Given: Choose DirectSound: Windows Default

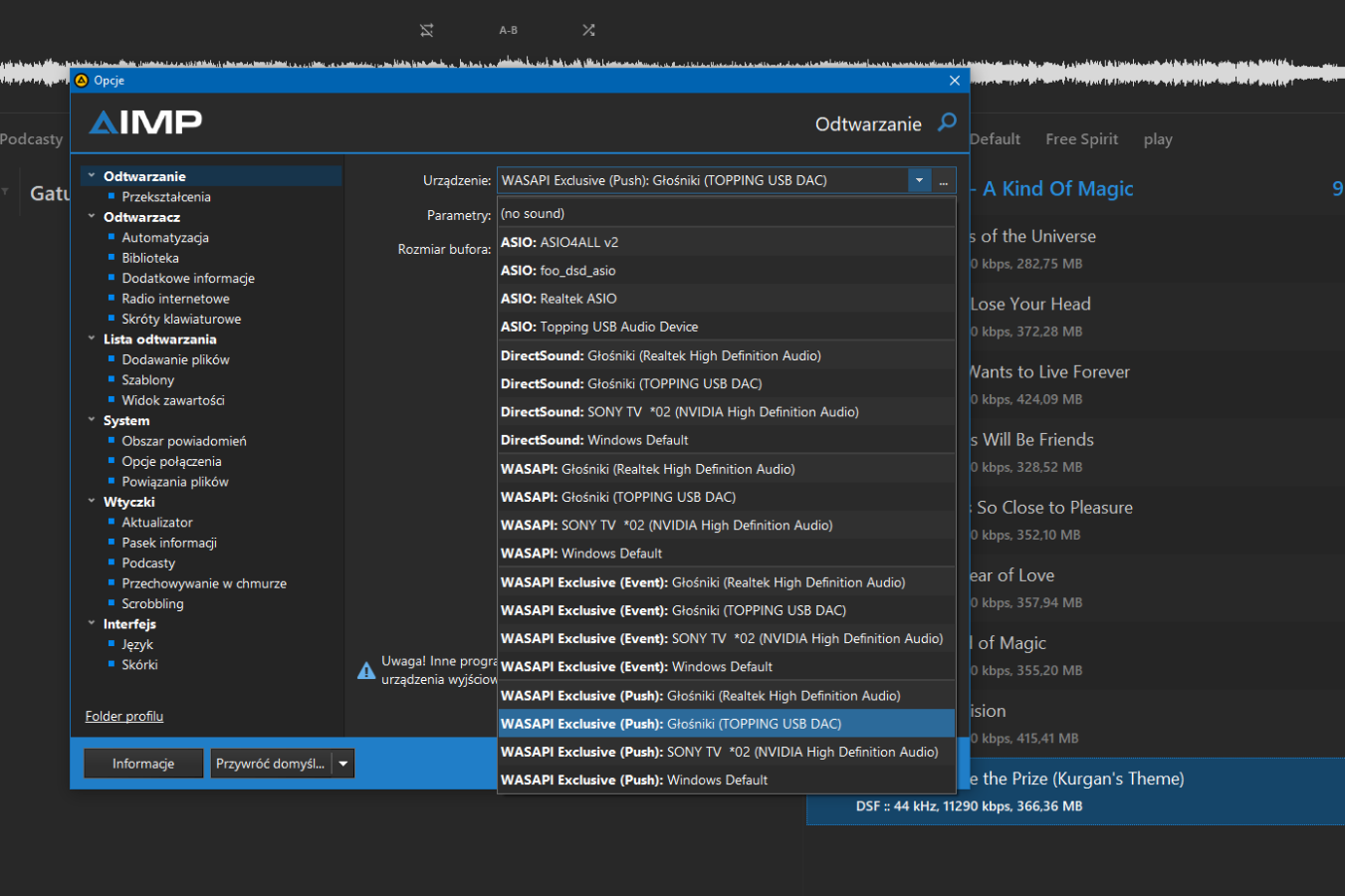Looking at the screenshot, I should point(727,440).
